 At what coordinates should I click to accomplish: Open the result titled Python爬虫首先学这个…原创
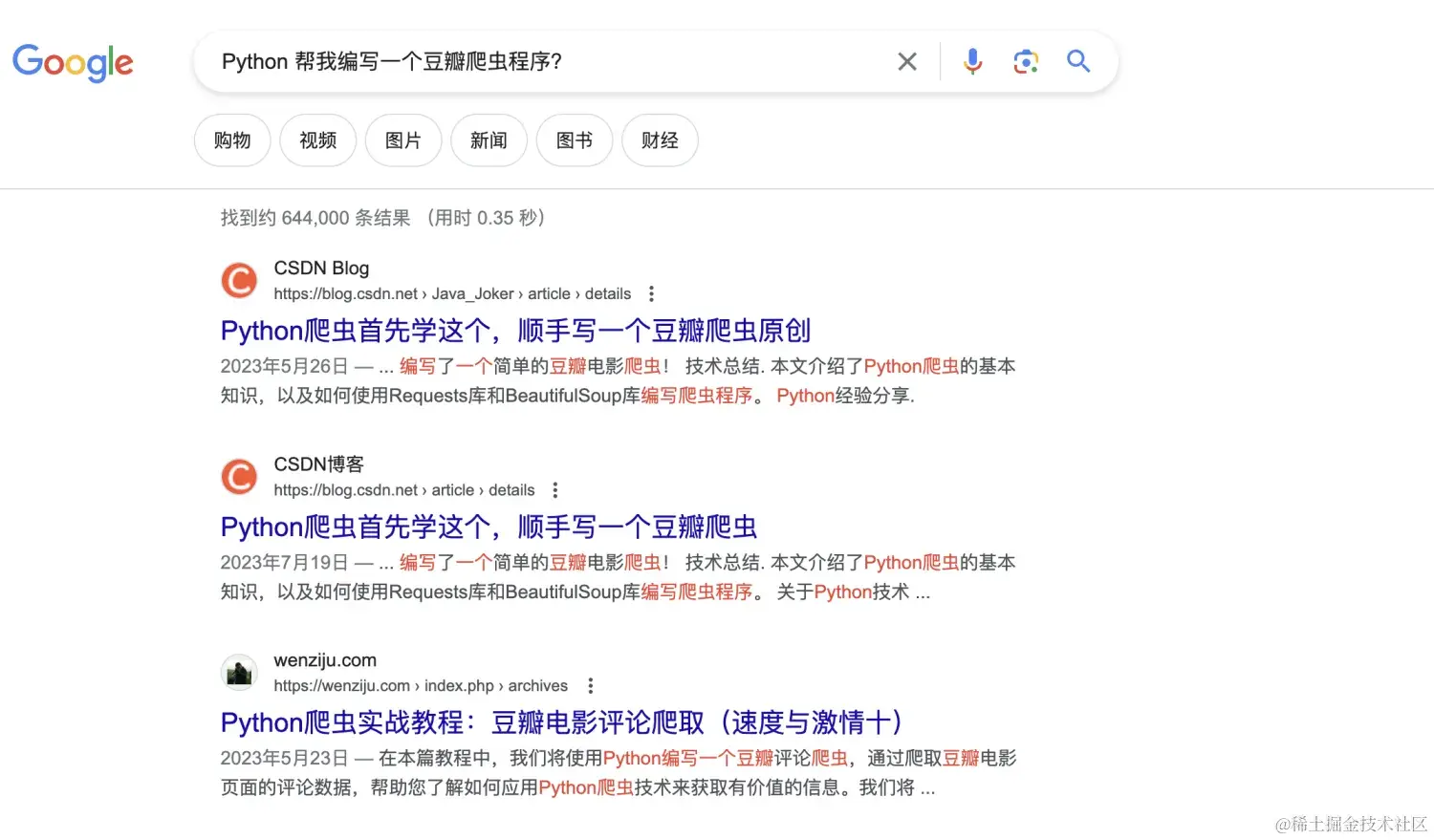(515, 331)
